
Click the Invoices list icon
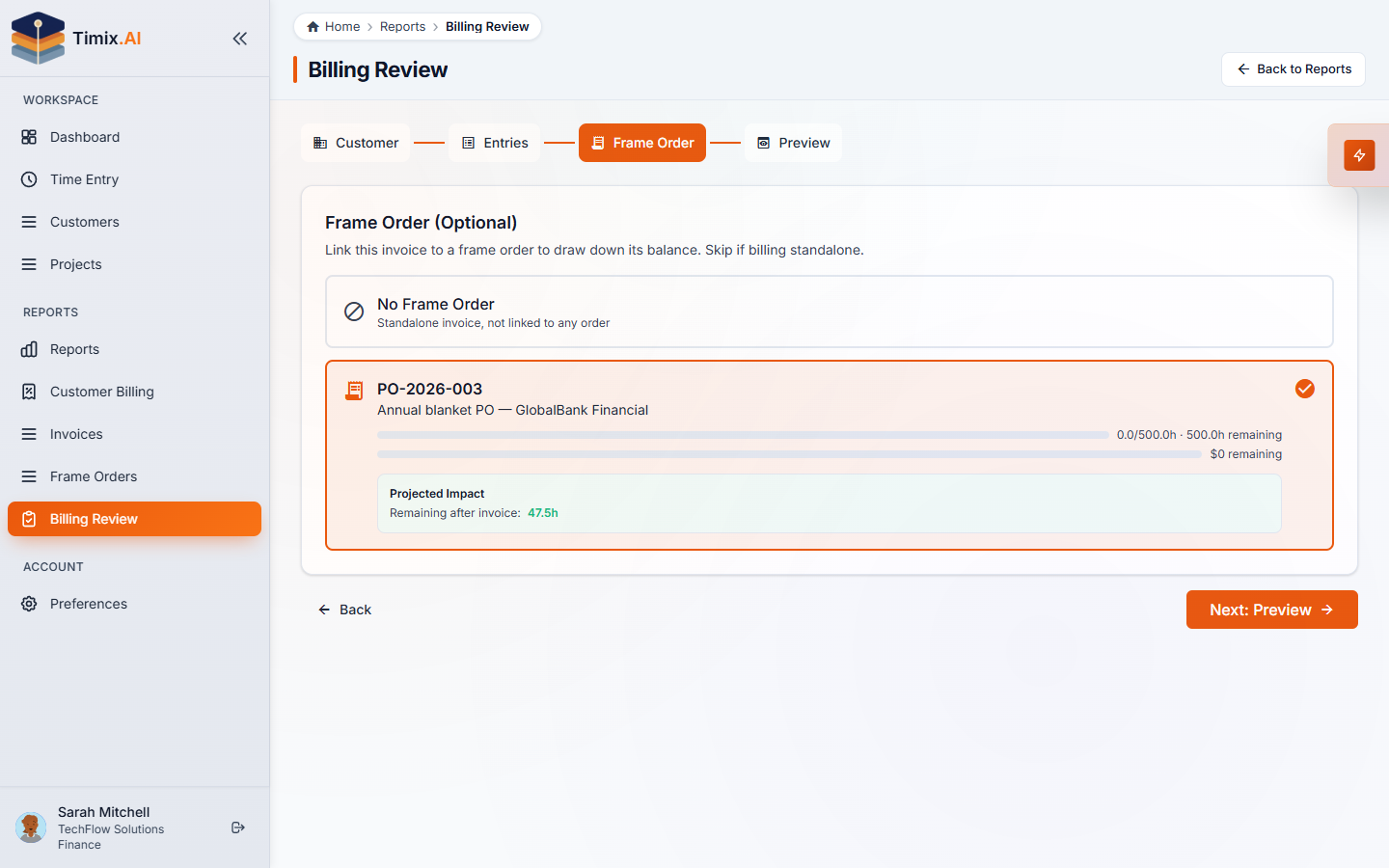[x=29, y=434]
